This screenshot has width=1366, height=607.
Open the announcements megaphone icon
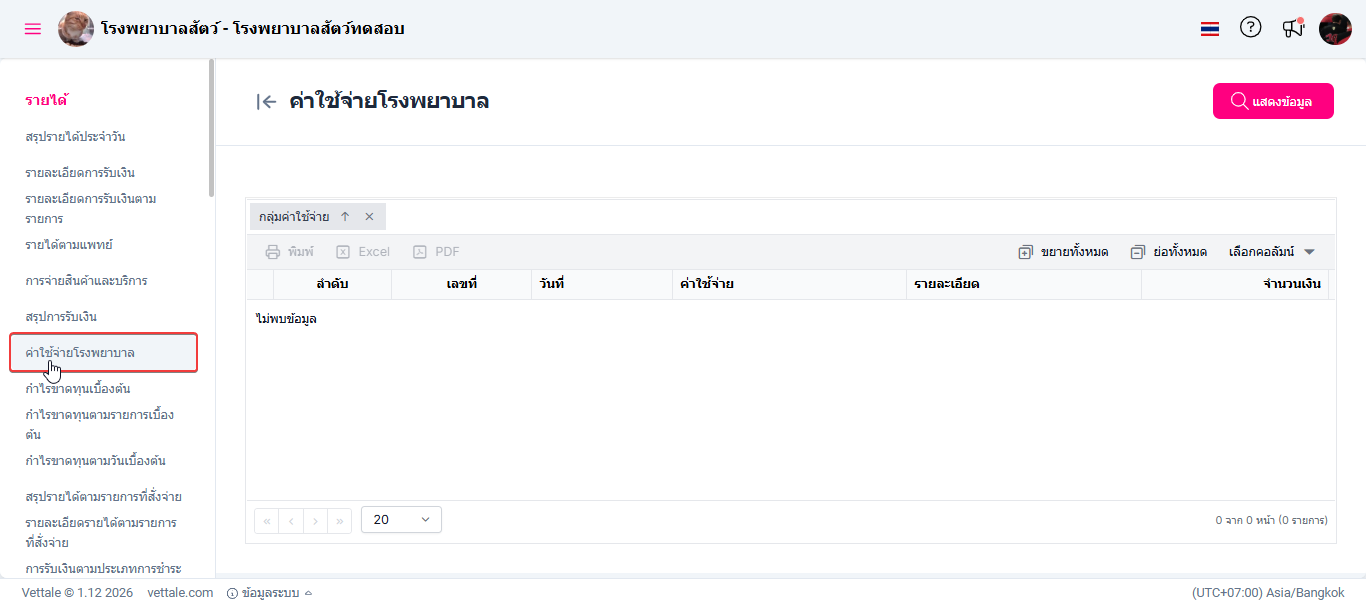click(1293, 29)
